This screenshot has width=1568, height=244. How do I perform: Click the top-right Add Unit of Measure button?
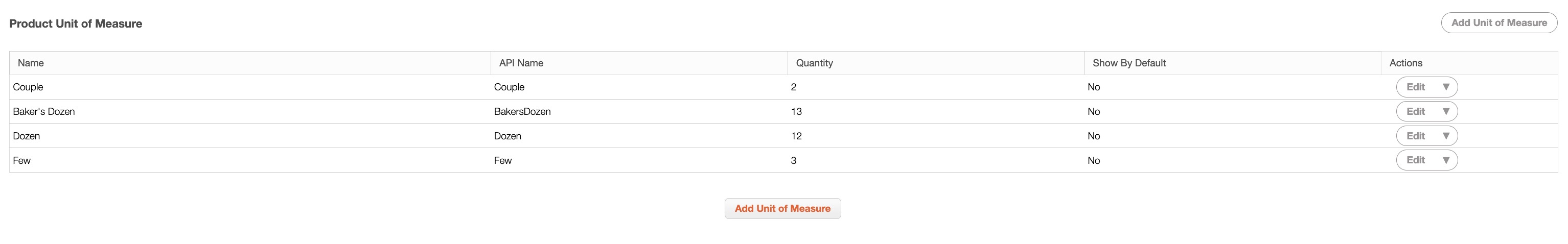pos(1498,23)
